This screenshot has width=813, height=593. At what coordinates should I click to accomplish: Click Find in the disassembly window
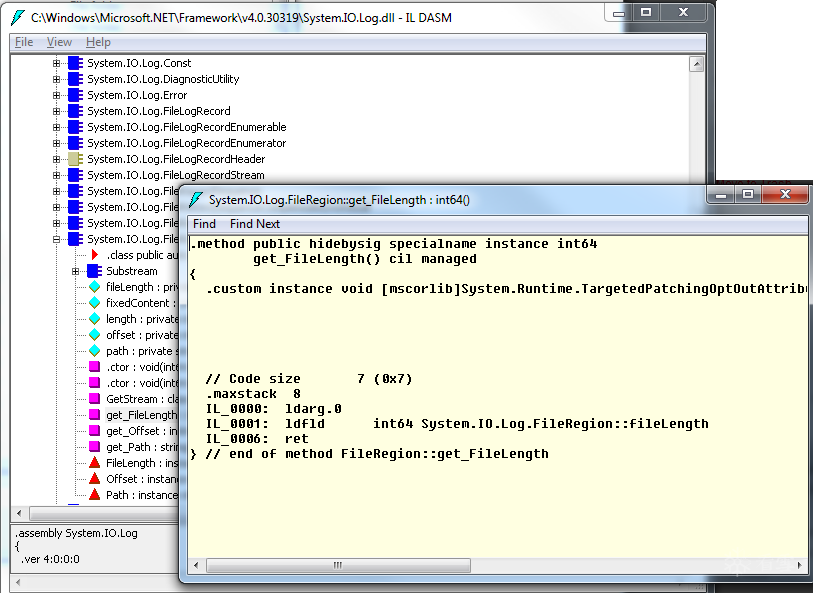[x=204, y=224]
